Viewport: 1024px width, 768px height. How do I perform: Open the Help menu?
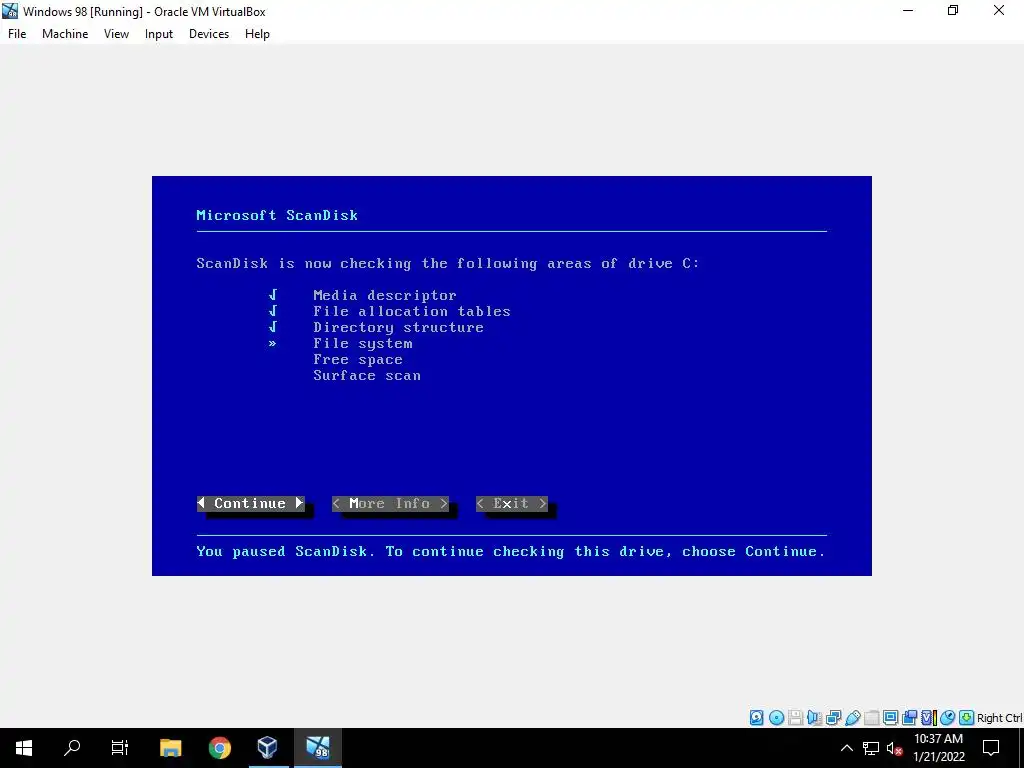tap(257, 34)
